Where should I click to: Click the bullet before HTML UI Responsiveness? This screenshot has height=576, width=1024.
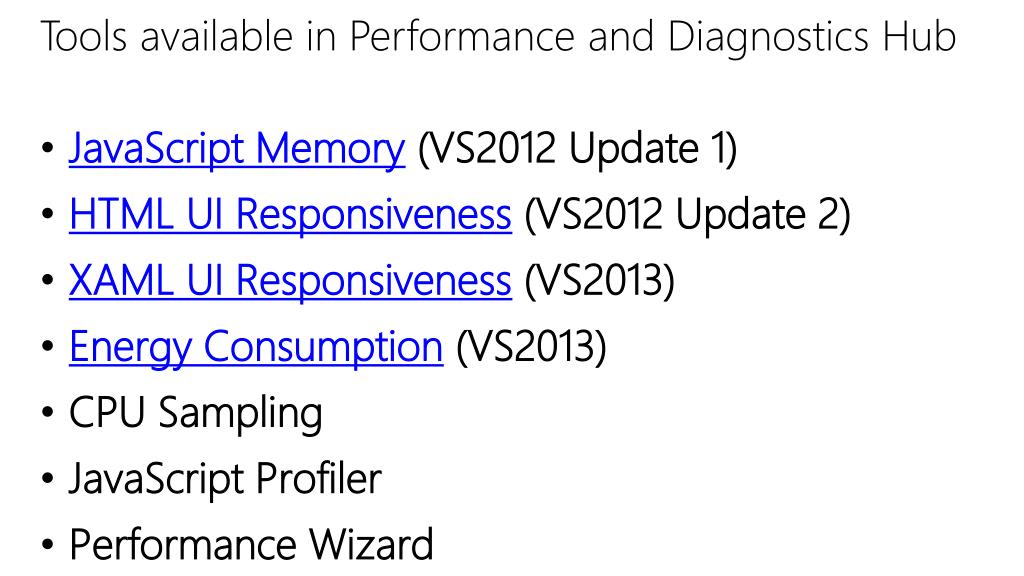(47, 214)
